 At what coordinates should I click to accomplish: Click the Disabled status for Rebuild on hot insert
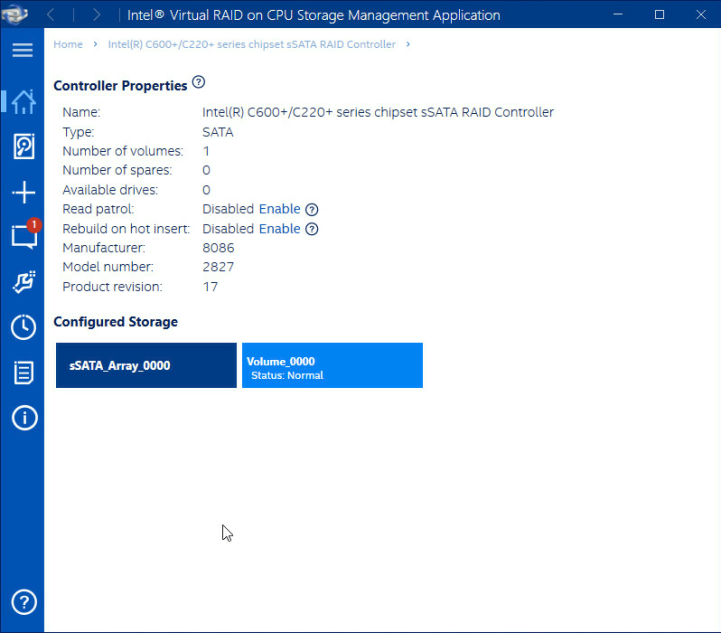228,228
